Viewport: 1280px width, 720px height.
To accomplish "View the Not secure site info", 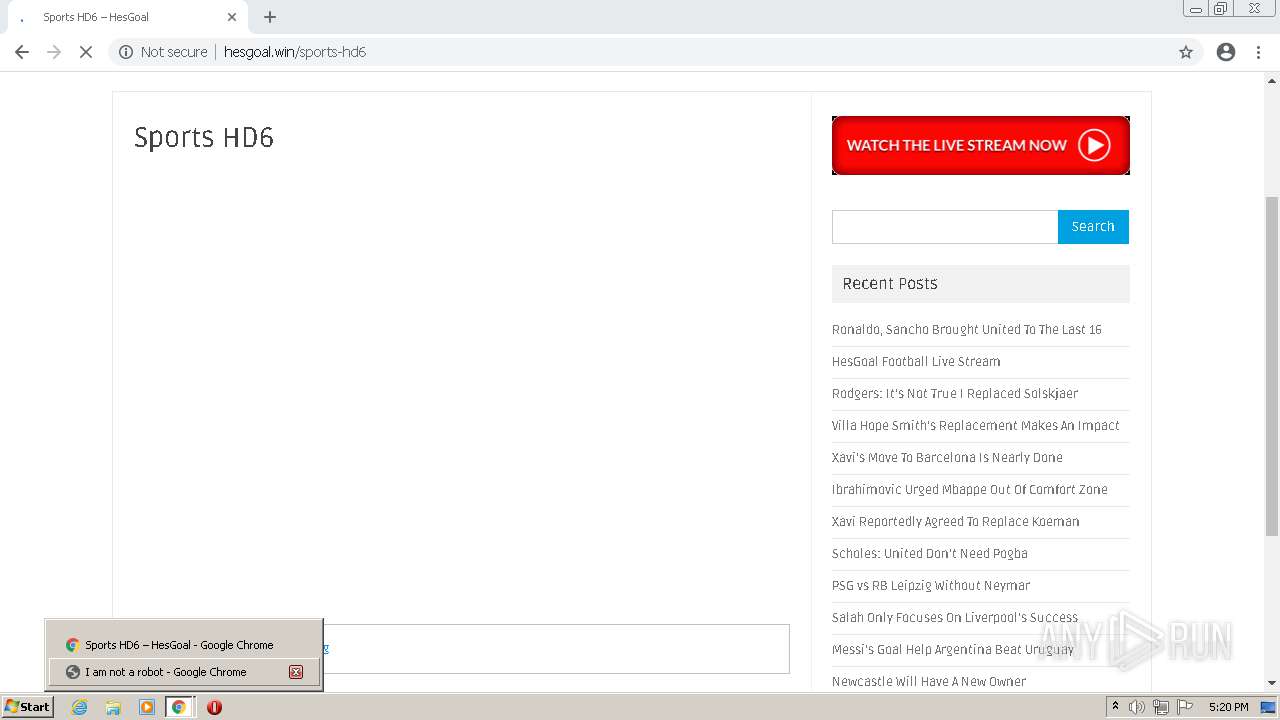I will tap(163, 52).
